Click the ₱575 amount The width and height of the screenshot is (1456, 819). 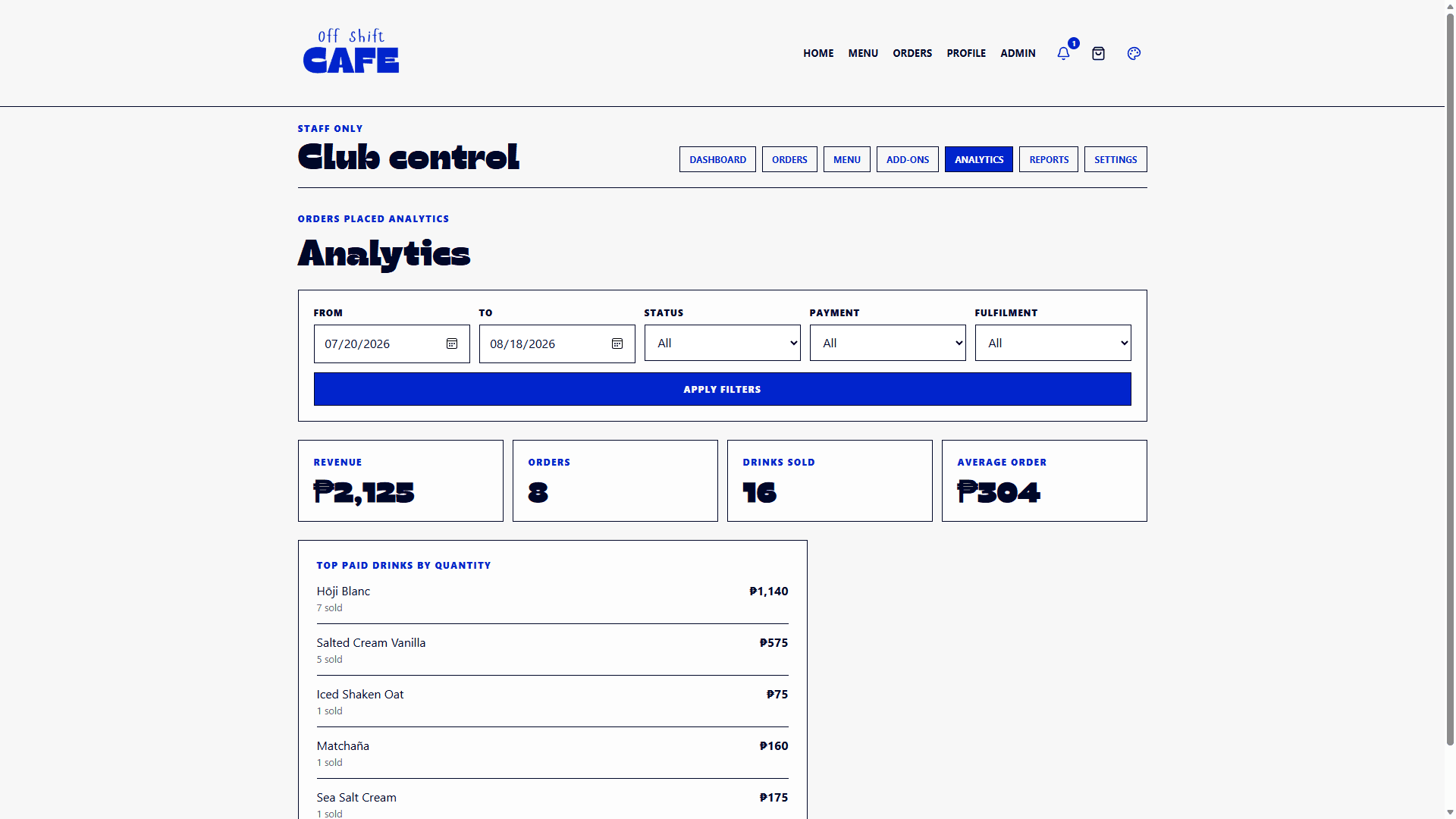[773, 643]
